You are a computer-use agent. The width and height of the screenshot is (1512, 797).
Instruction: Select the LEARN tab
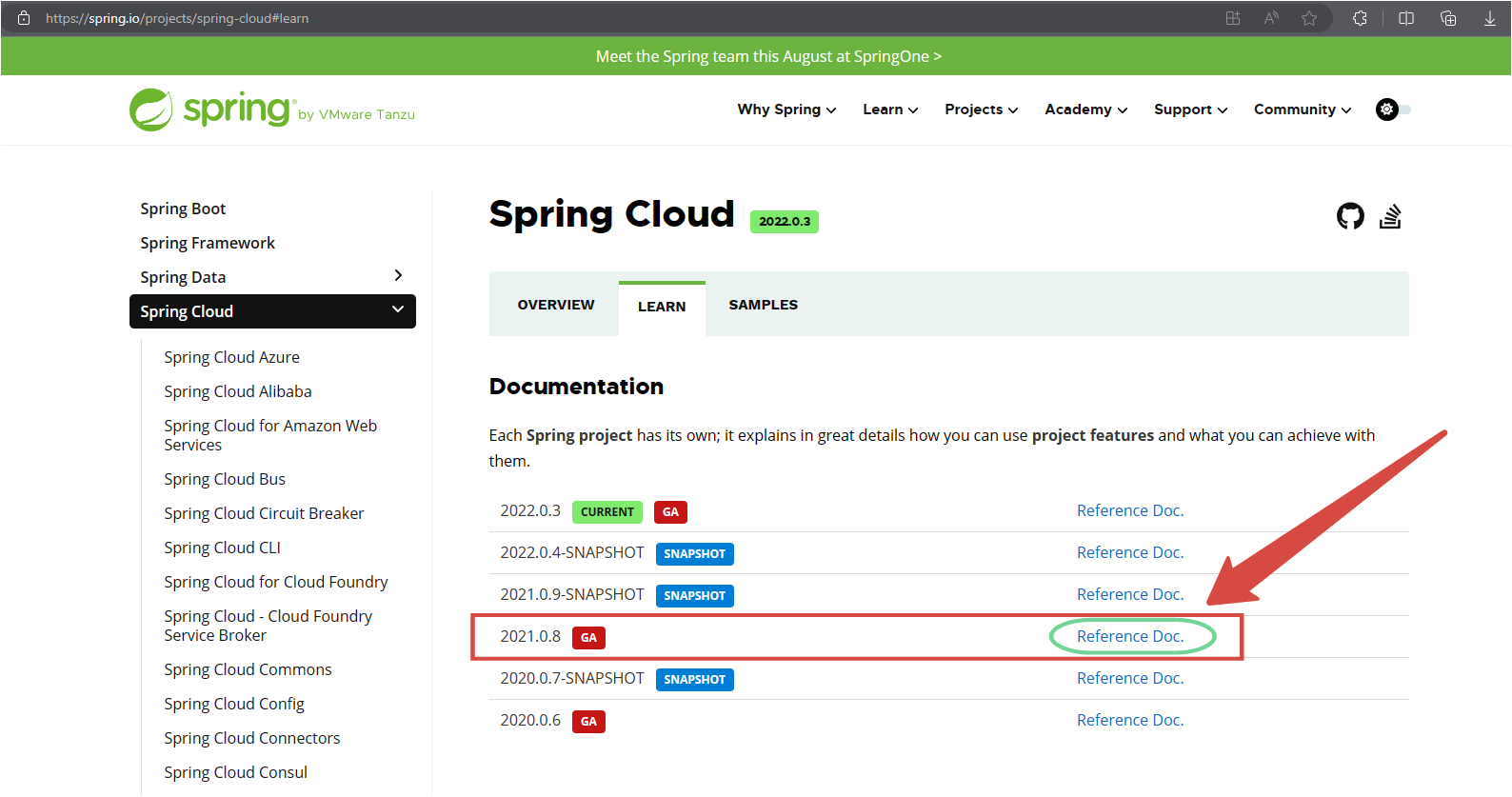662,307
